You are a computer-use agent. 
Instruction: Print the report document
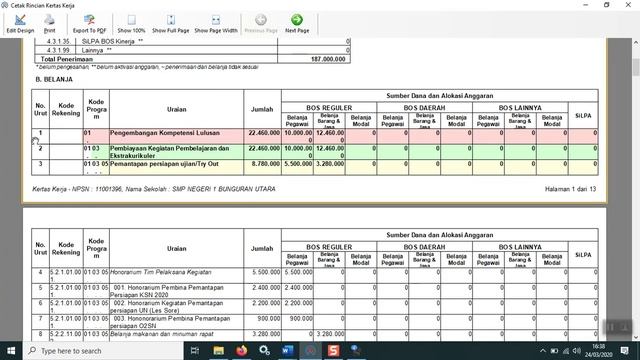pyautogui.click(x=49, y=24)
